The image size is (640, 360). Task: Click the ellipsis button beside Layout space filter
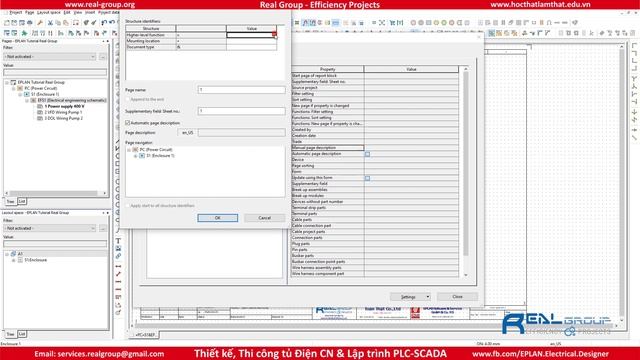point(102,228)
